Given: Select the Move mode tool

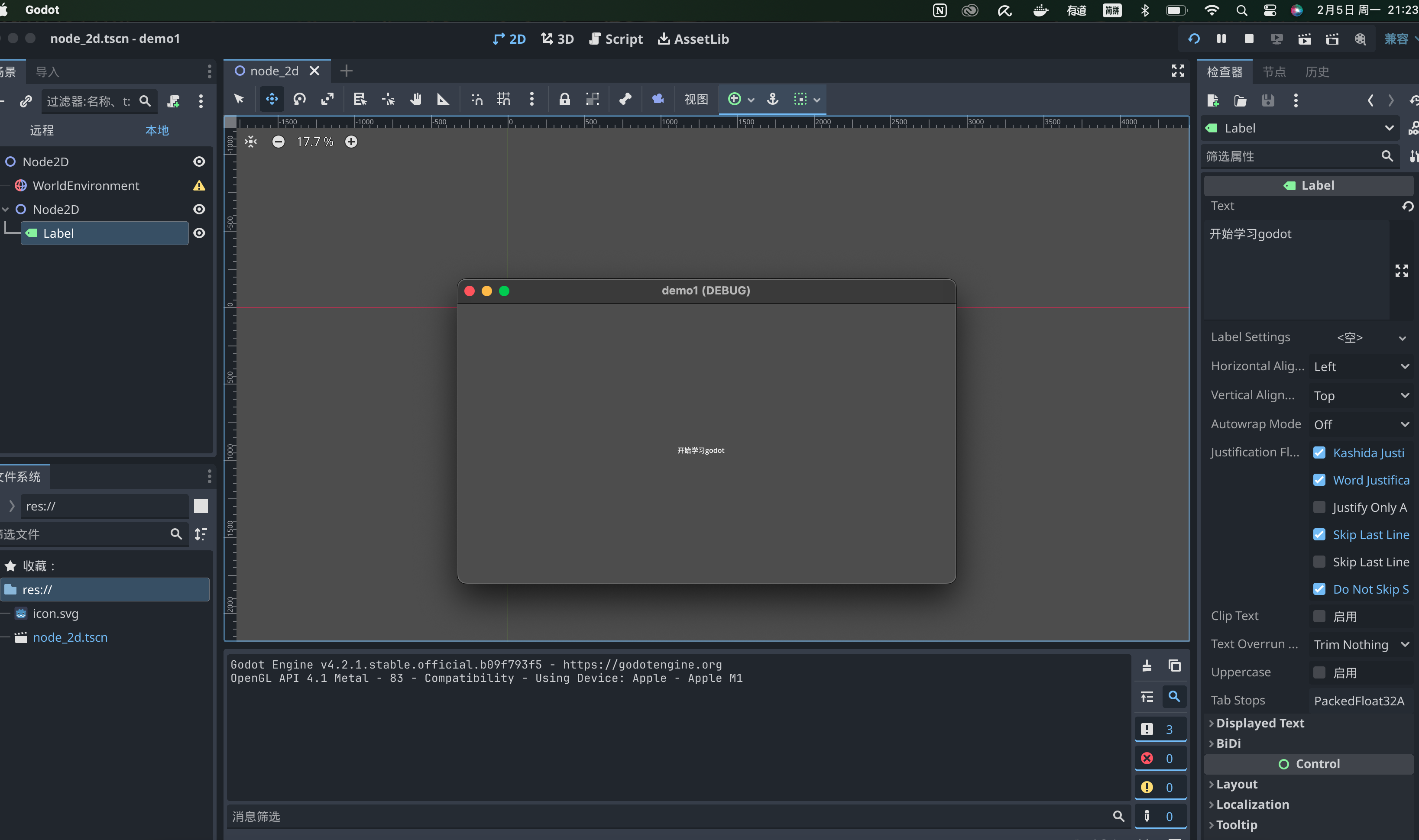Looking at the screenshot, I should point(272,99).
